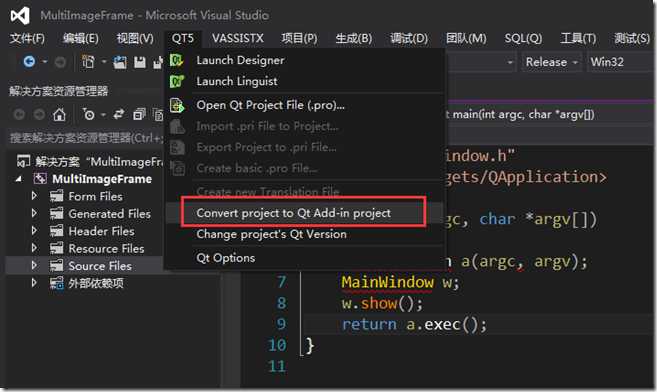The width and height of the screenshot is (657, 392).
Task: Click the 'w.show();' code line
Action: (382, 303)
